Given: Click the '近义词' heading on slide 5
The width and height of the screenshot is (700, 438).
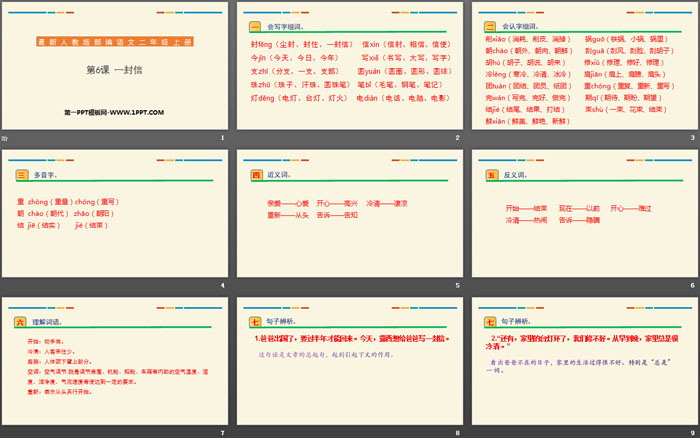Looking at the screenshot, I should point(279,174).
